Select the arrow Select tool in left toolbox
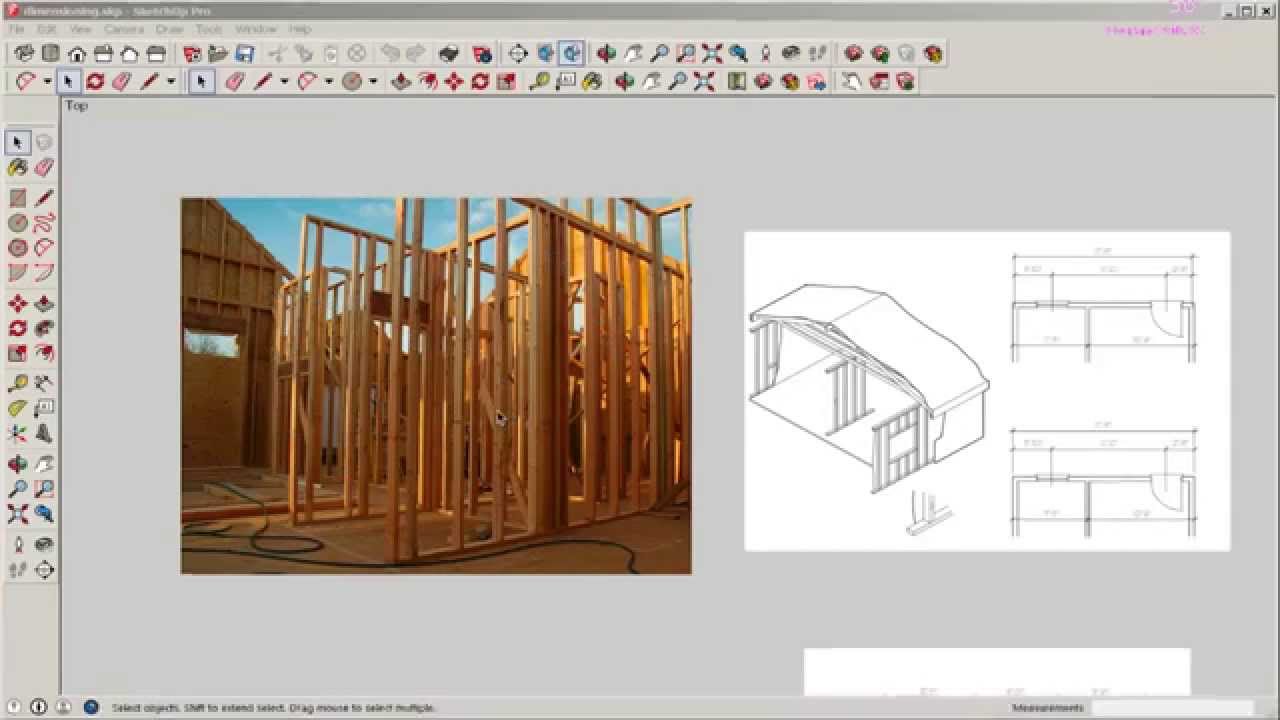The width and height of the screenshot is (1280, 720). [18, 142]
